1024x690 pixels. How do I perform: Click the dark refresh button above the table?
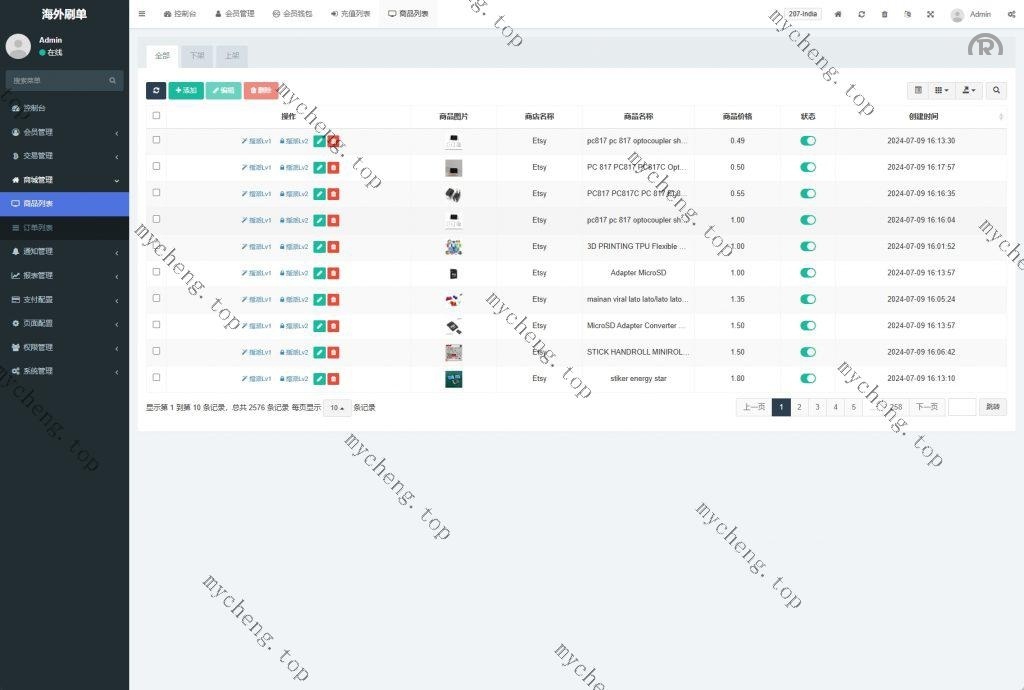[156, 90]
